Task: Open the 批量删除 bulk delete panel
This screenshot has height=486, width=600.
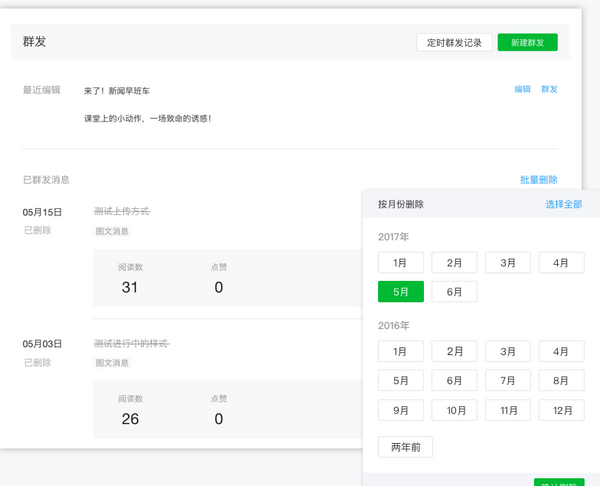Action: pyautogui.click(x=538, y=180)
